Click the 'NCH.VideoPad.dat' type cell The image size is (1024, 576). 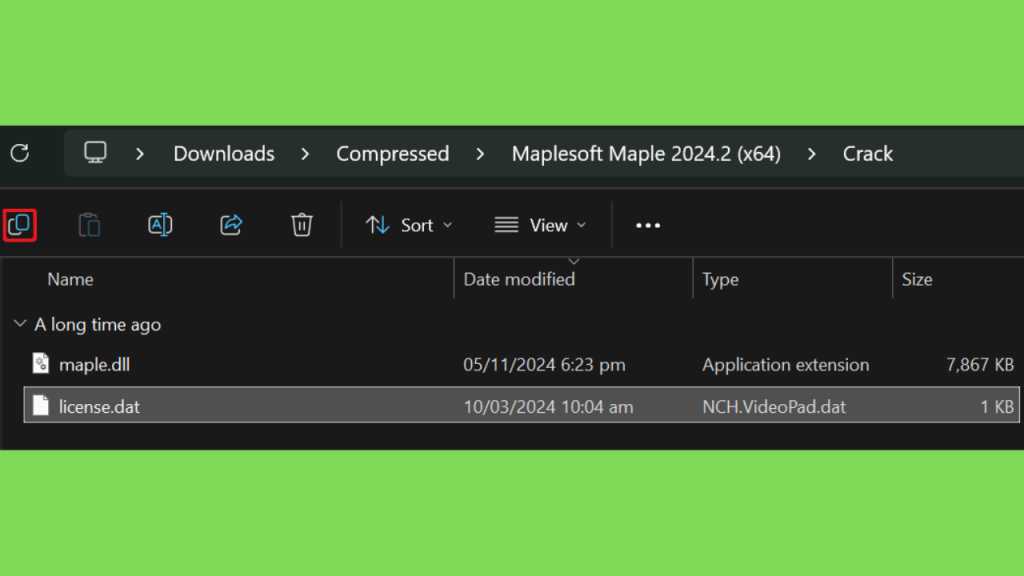(774, 406)
